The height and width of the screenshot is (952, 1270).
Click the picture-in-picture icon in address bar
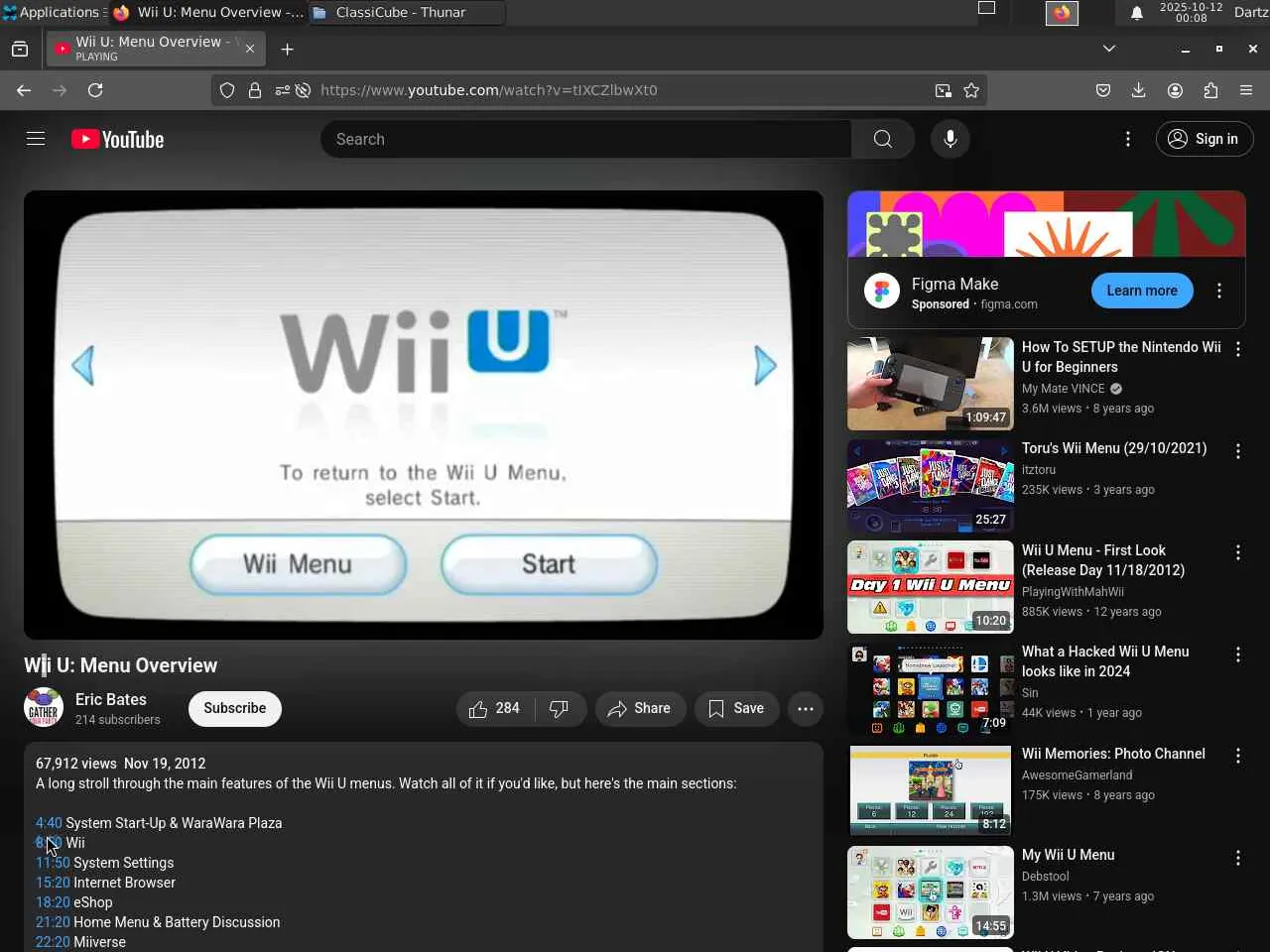point(943,90)
